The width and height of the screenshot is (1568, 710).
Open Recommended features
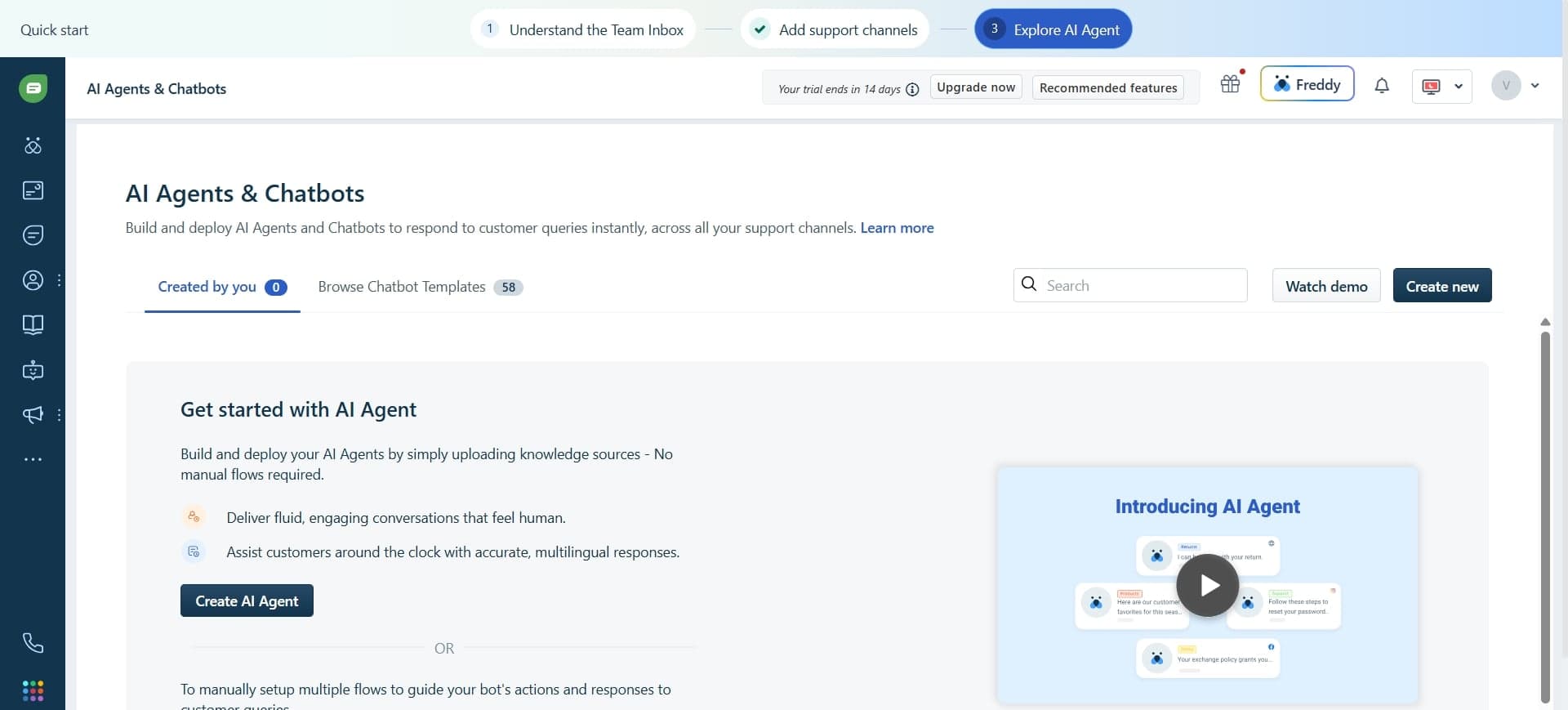click(1108, 87)
